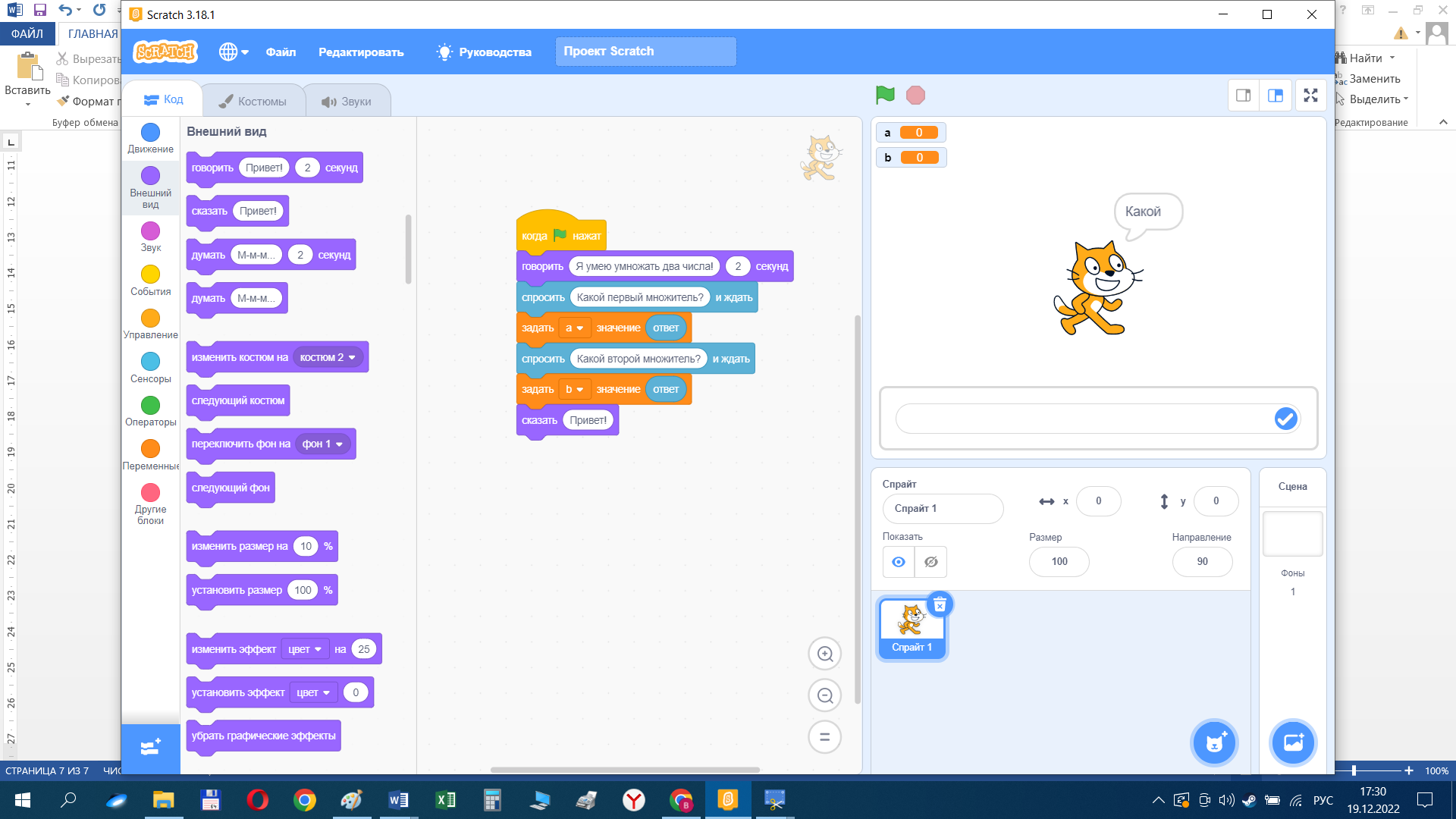This screenshot has width=1456, height=819.
Task: Open Chrome from the taskbar
Action: point(305,800)
